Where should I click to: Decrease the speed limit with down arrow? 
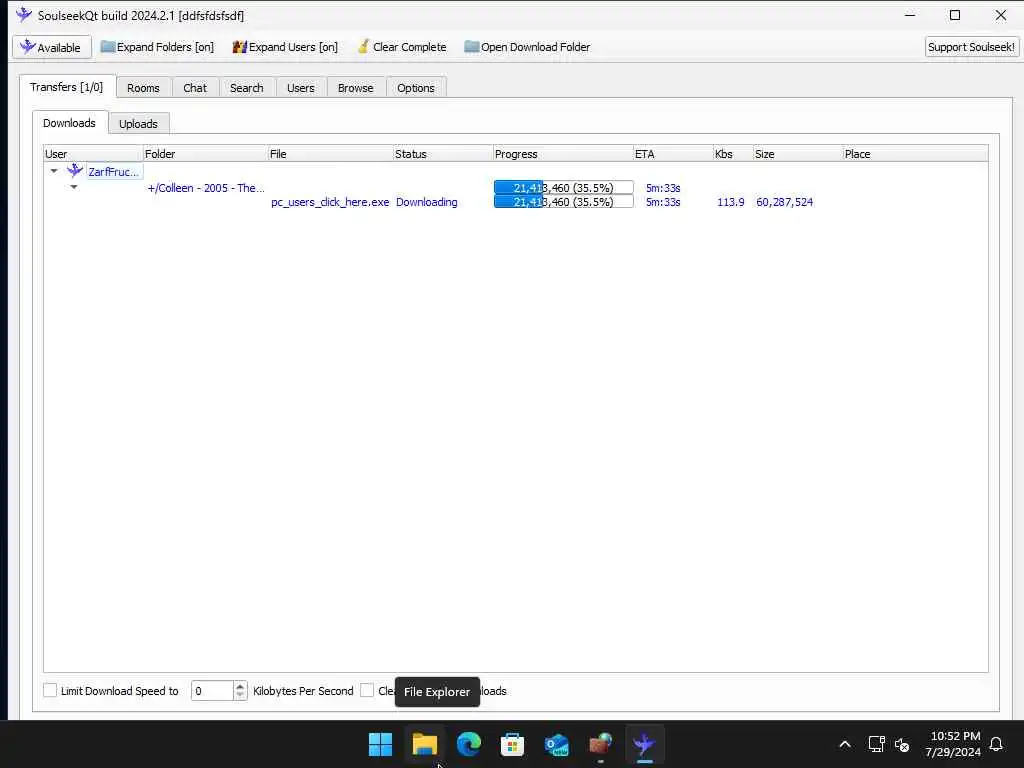pyautogui.click(x=240, y=696)
